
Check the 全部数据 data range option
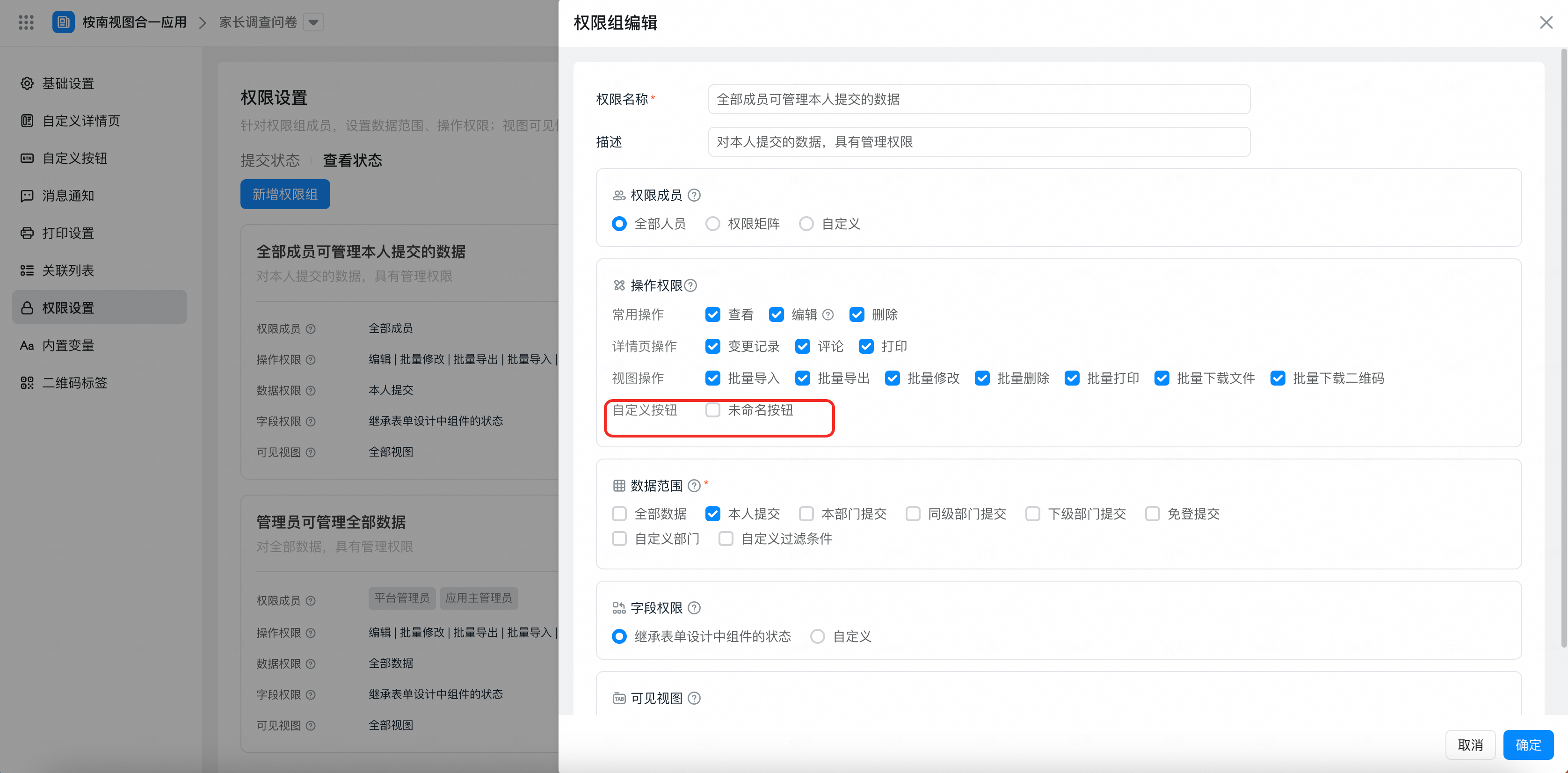tap(619, 514)
